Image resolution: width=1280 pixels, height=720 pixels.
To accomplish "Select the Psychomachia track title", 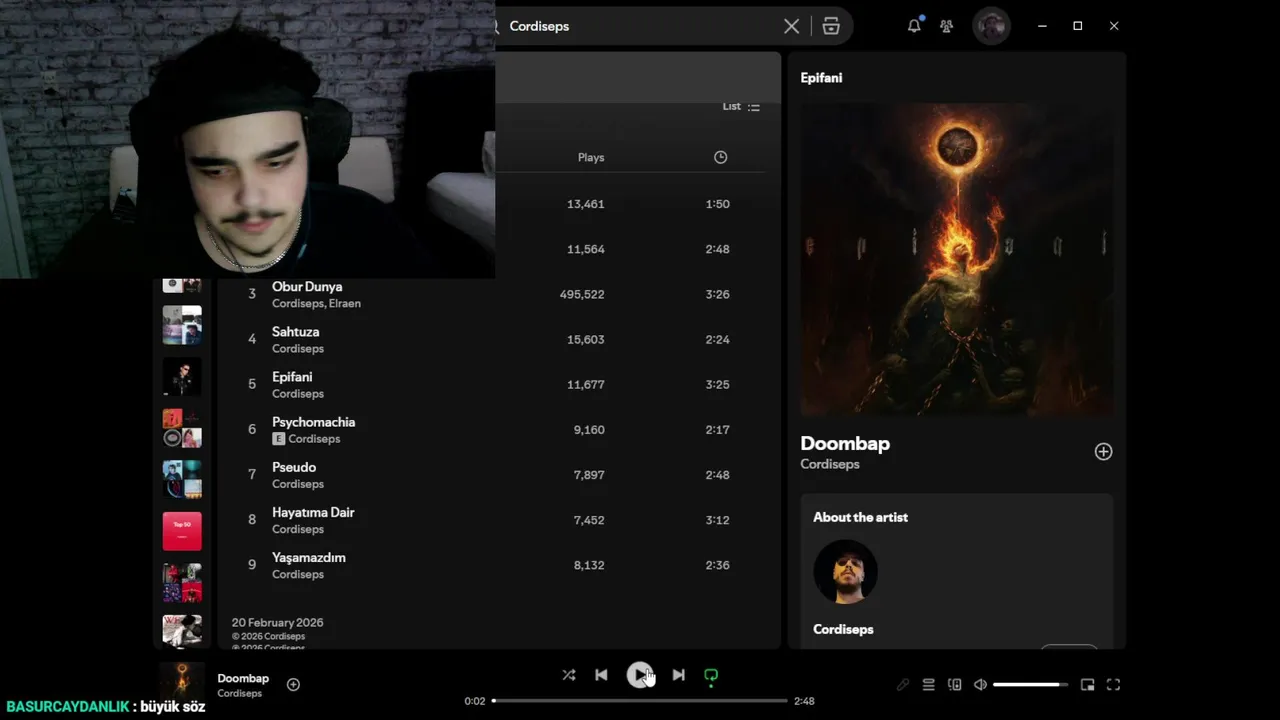I will (x=314, y=422).
